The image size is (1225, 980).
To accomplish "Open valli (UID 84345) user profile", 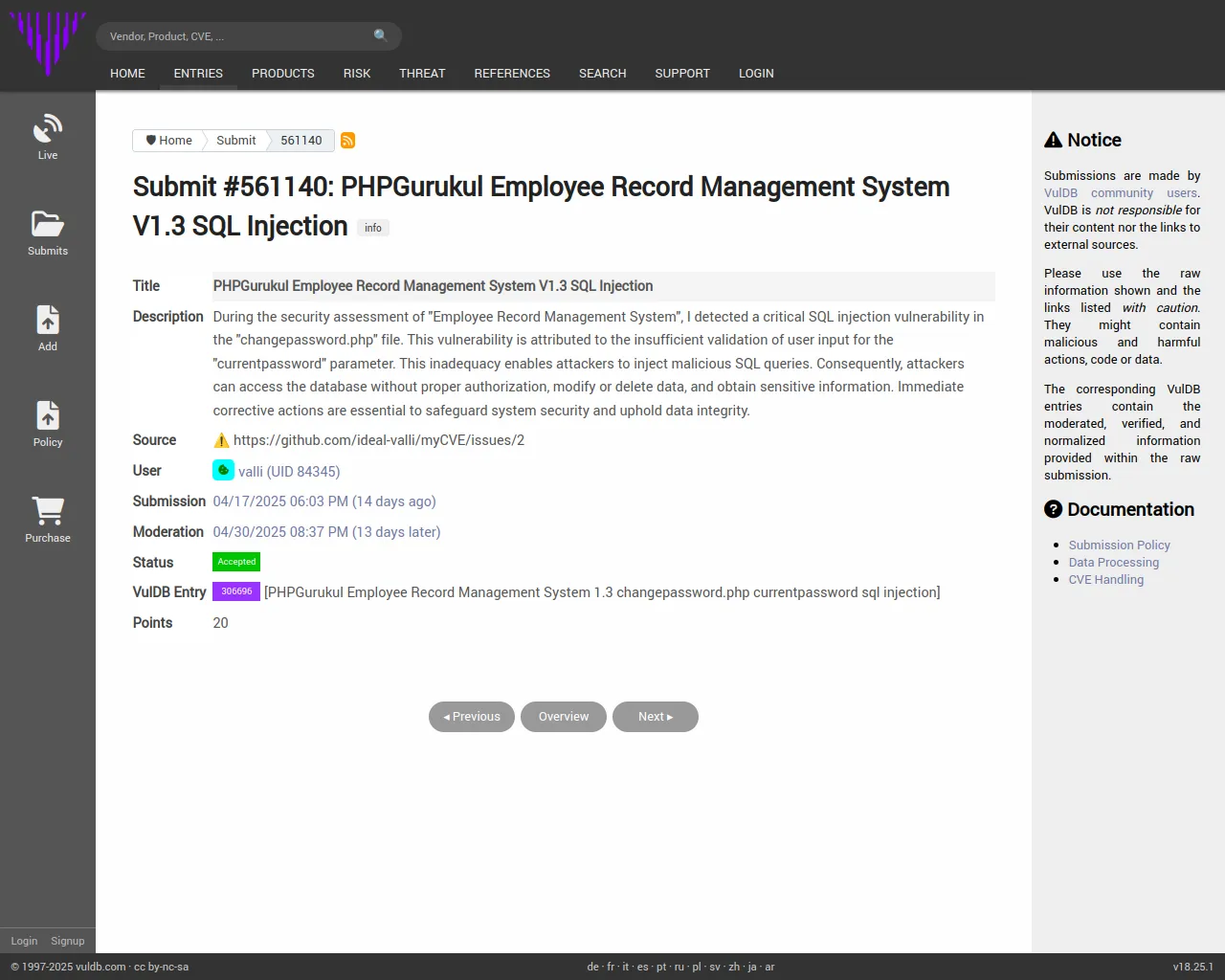I will click(x=289, y=471).
